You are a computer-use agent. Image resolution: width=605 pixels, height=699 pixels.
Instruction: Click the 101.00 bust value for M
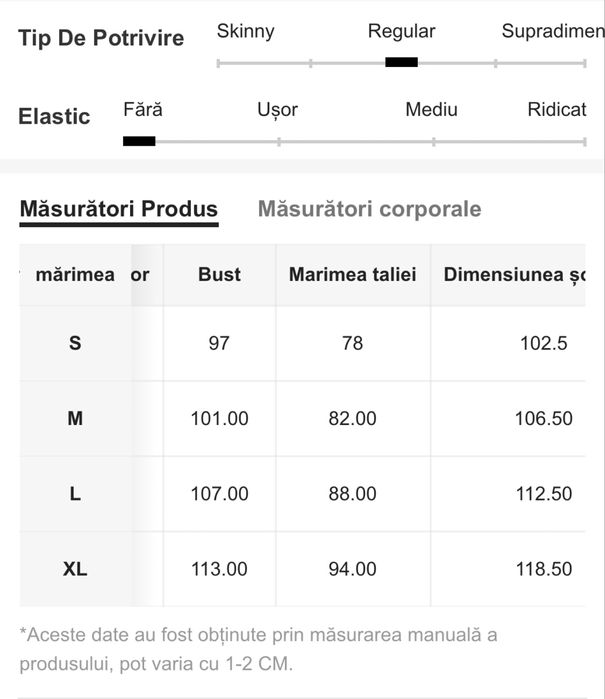click(x=219, y=419)
